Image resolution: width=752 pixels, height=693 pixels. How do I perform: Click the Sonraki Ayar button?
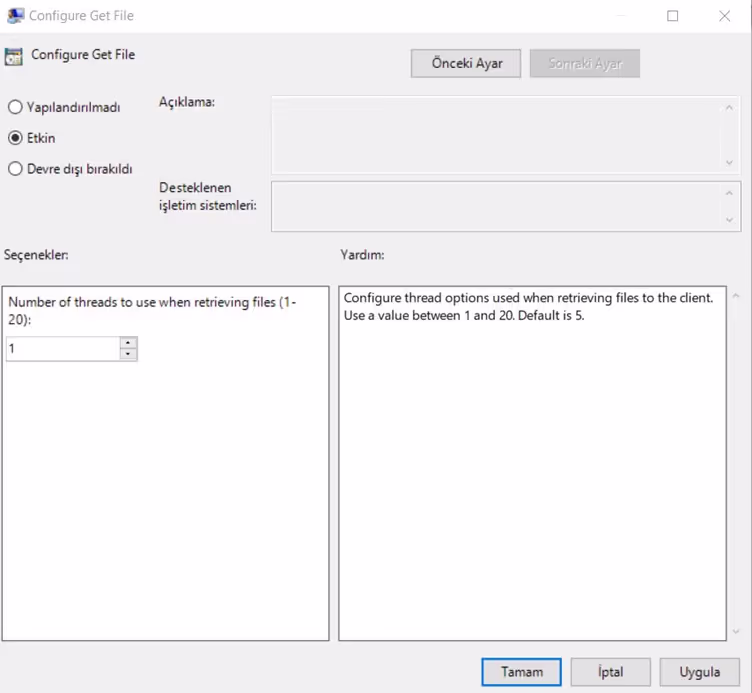pos(585,63)
